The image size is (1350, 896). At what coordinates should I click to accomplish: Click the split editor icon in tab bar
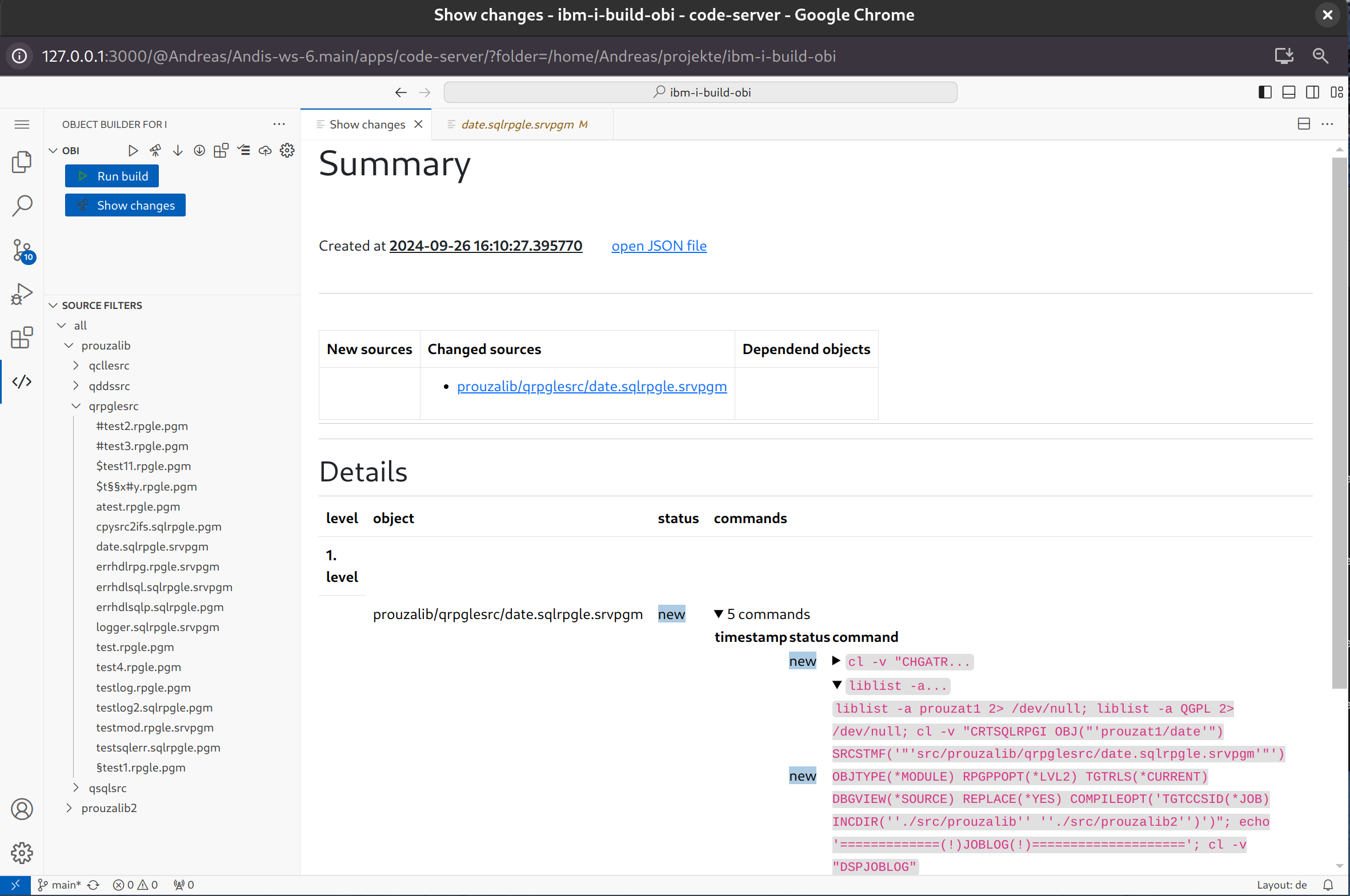1304,124
